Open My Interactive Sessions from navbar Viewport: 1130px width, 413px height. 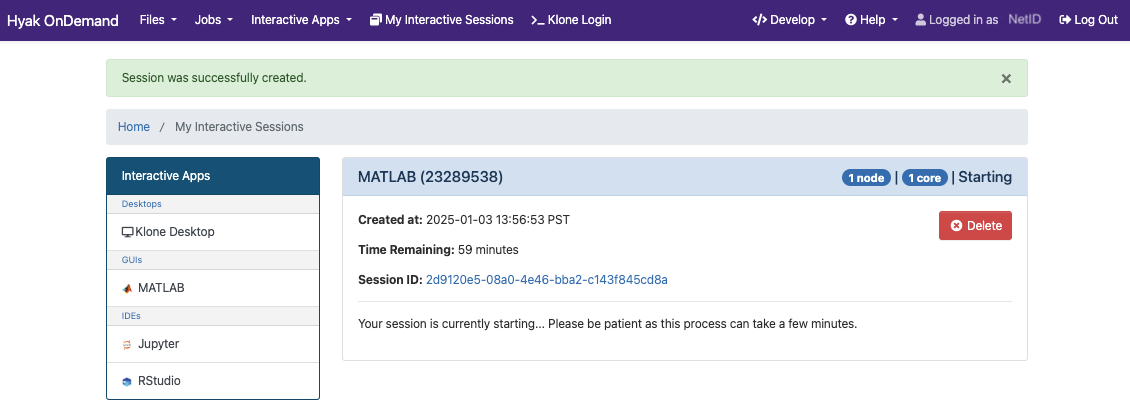pyautogui.click(x=441, y=20)
